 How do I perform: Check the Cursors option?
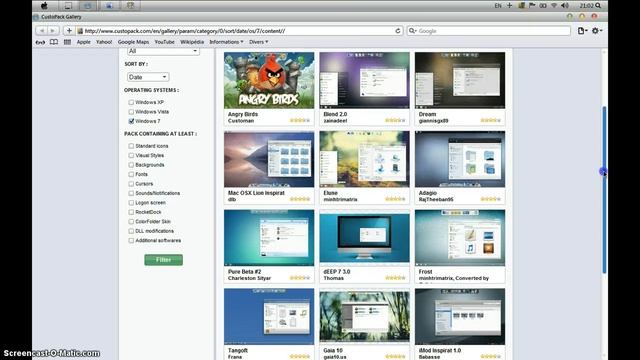point(131,184)
